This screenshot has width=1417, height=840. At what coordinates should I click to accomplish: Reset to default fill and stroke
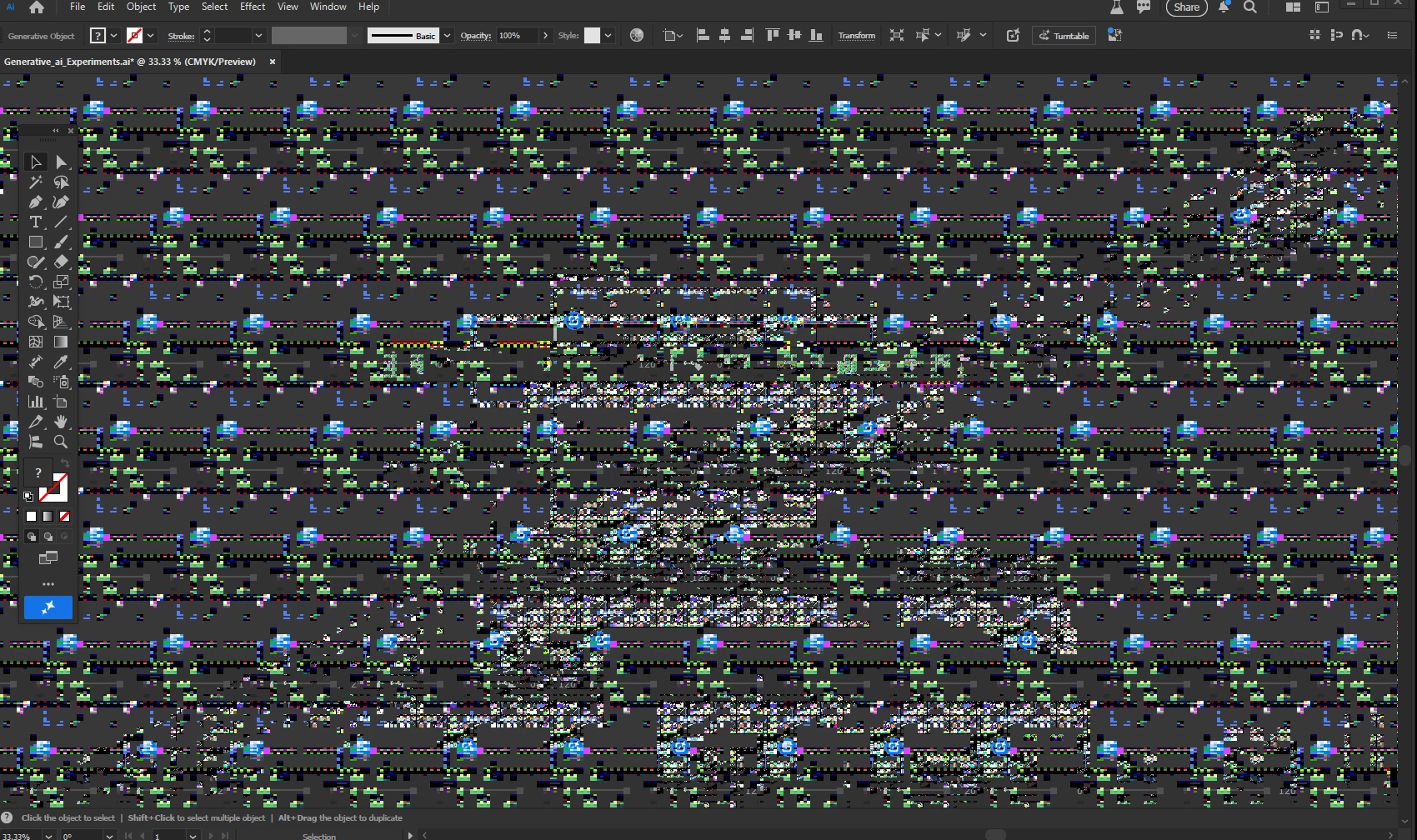[28, 496]
